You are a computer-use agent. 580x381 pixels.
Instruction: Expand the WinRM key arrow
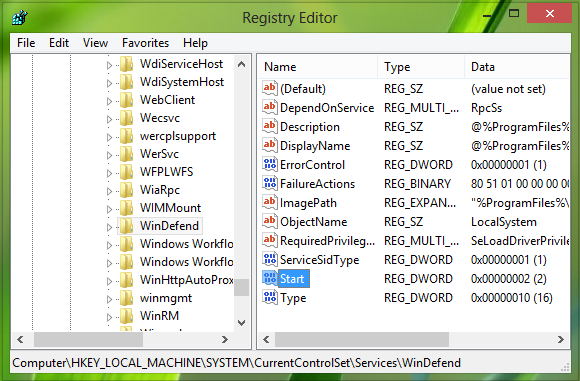[x=109, y=317]
